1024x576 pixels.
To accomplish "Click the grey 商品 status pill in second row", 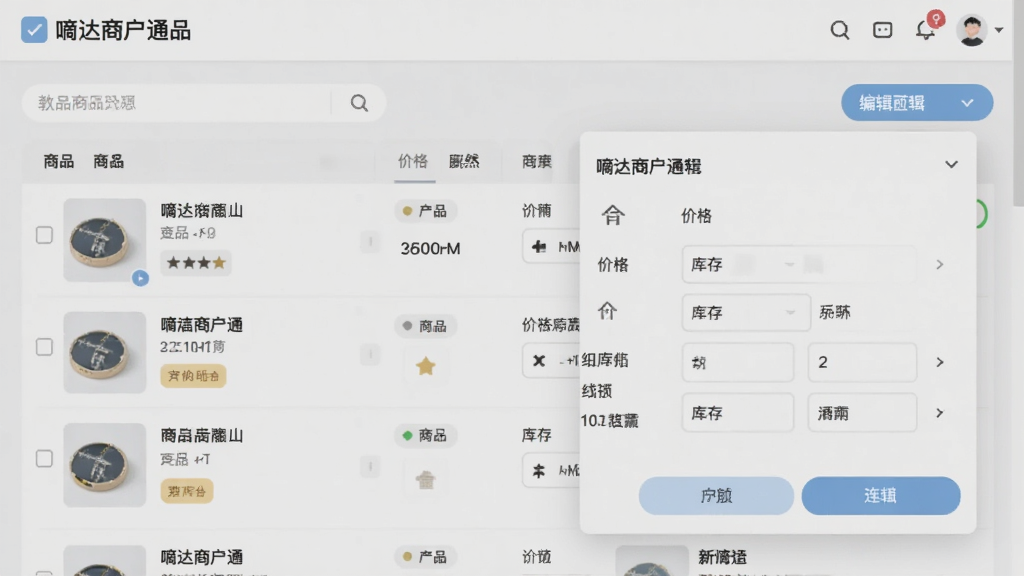I will coord(425,326).
